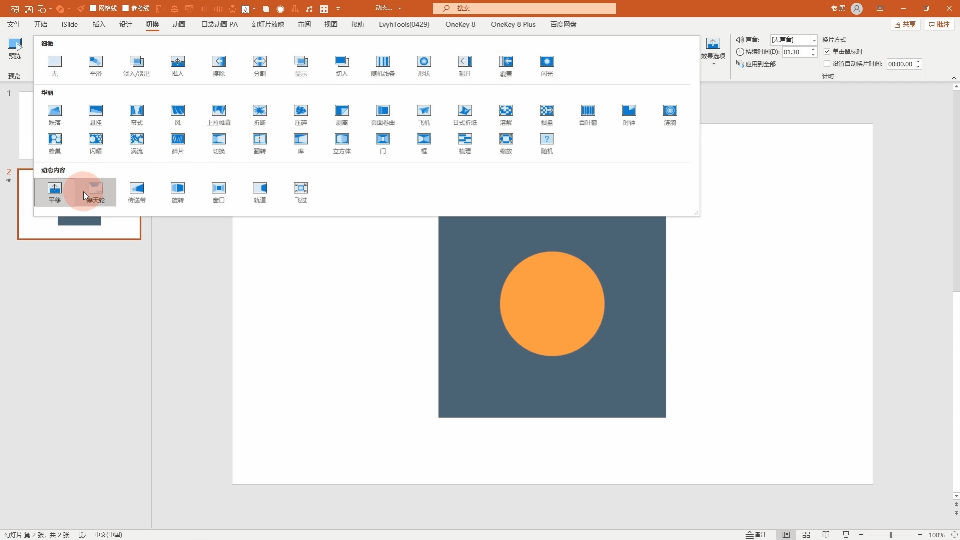Choose the 随机 (Random) question-mark transition
960x540 pixels.
[x=547, y=143]
